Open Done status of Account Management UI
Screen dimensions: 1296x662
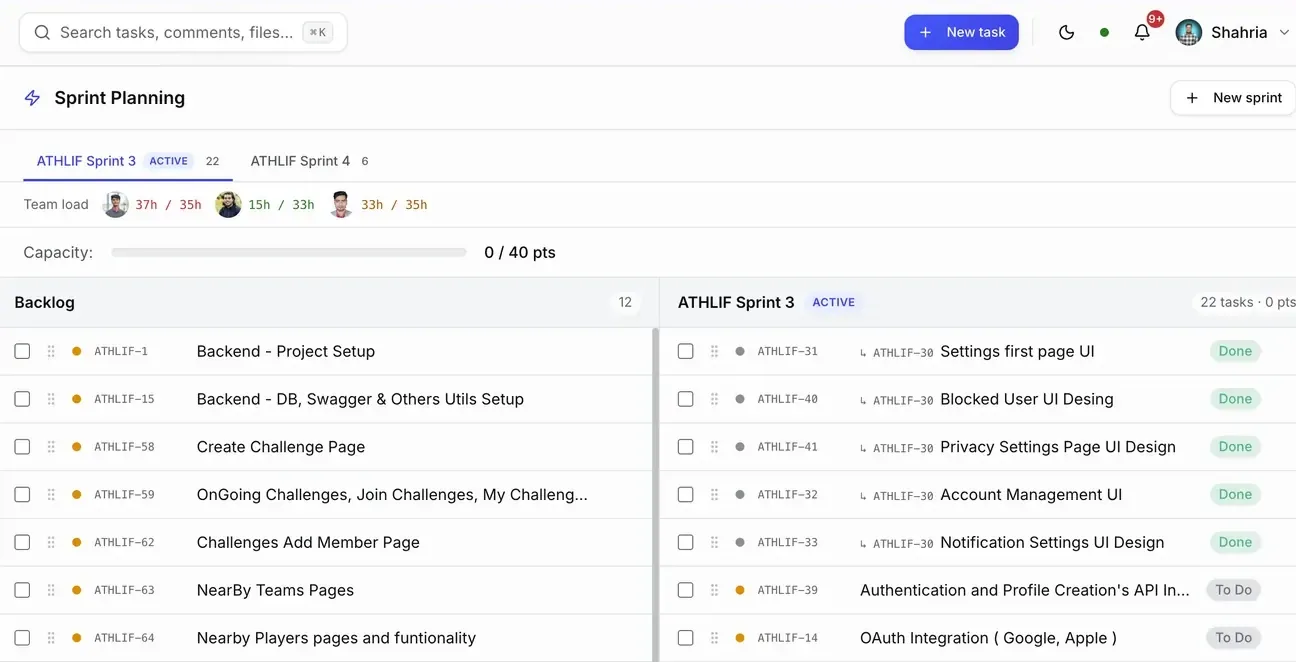1235,494
